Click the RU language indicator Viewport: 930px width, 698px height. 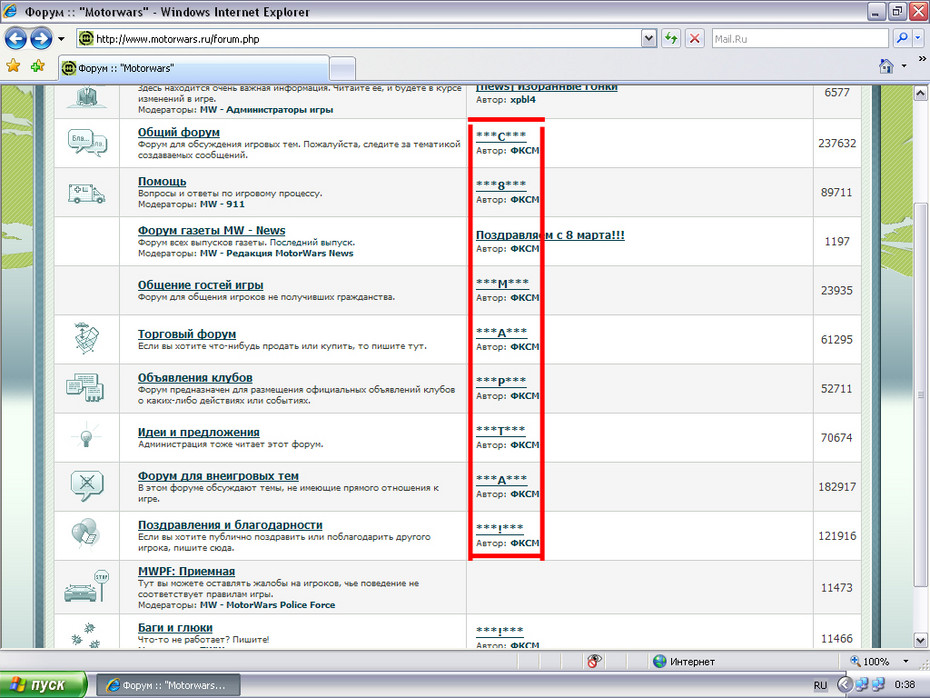(x=820, y=686)
